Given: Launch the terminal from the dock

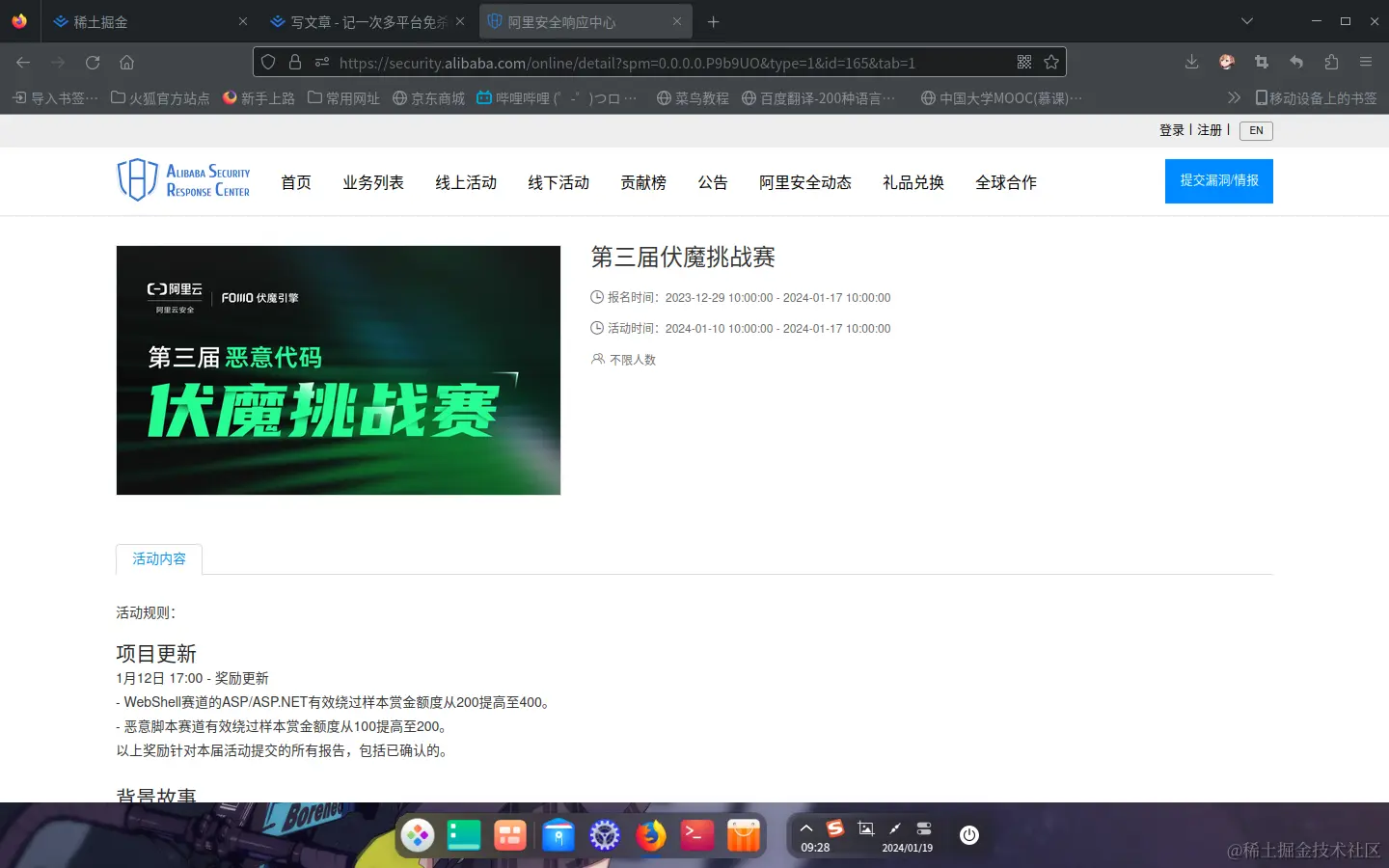Looking at the screenshot, I should 696,835.
